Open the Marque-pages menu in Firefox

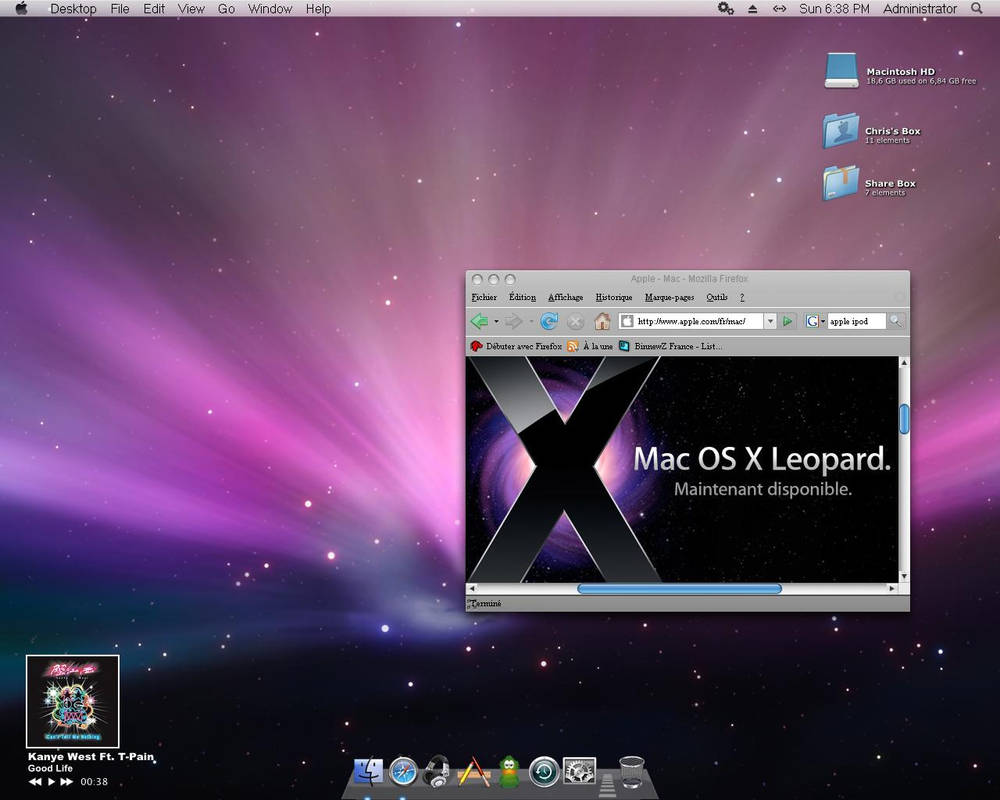point(670,297)
